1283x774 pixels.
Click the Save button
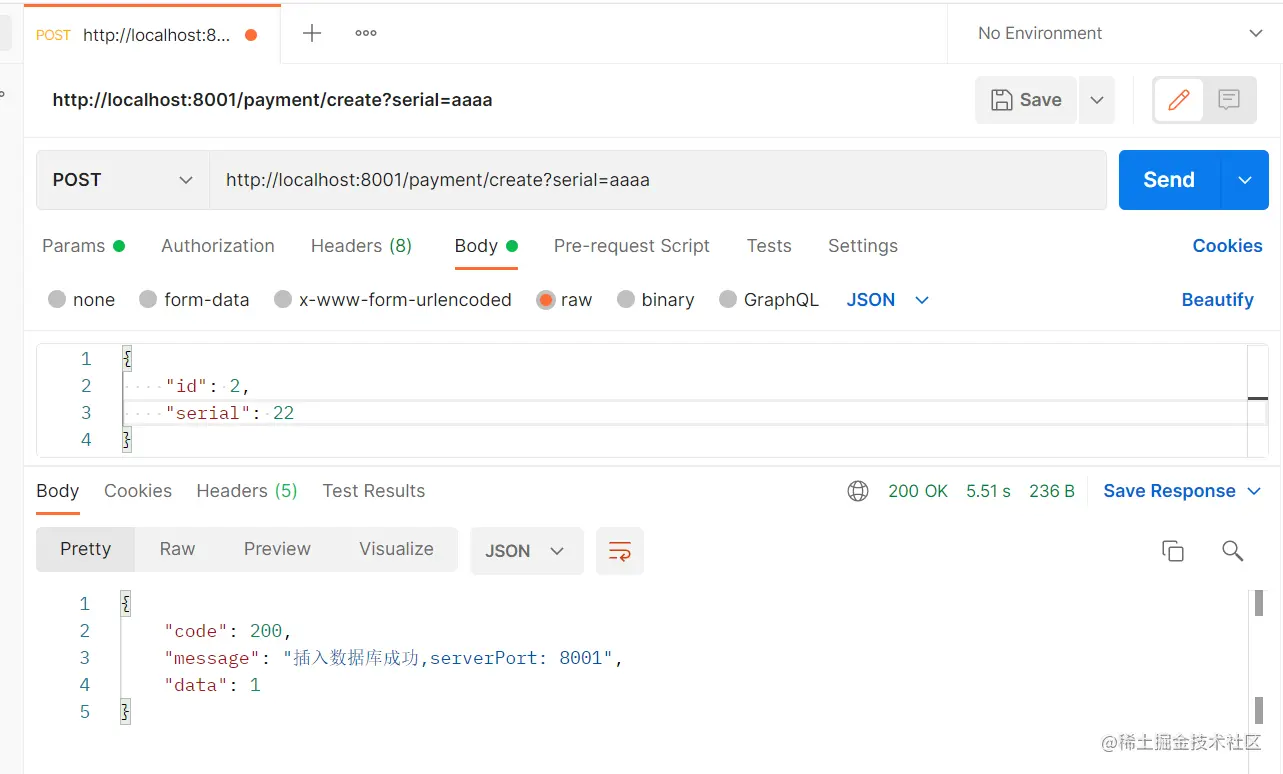click(x=1026, y=100)
